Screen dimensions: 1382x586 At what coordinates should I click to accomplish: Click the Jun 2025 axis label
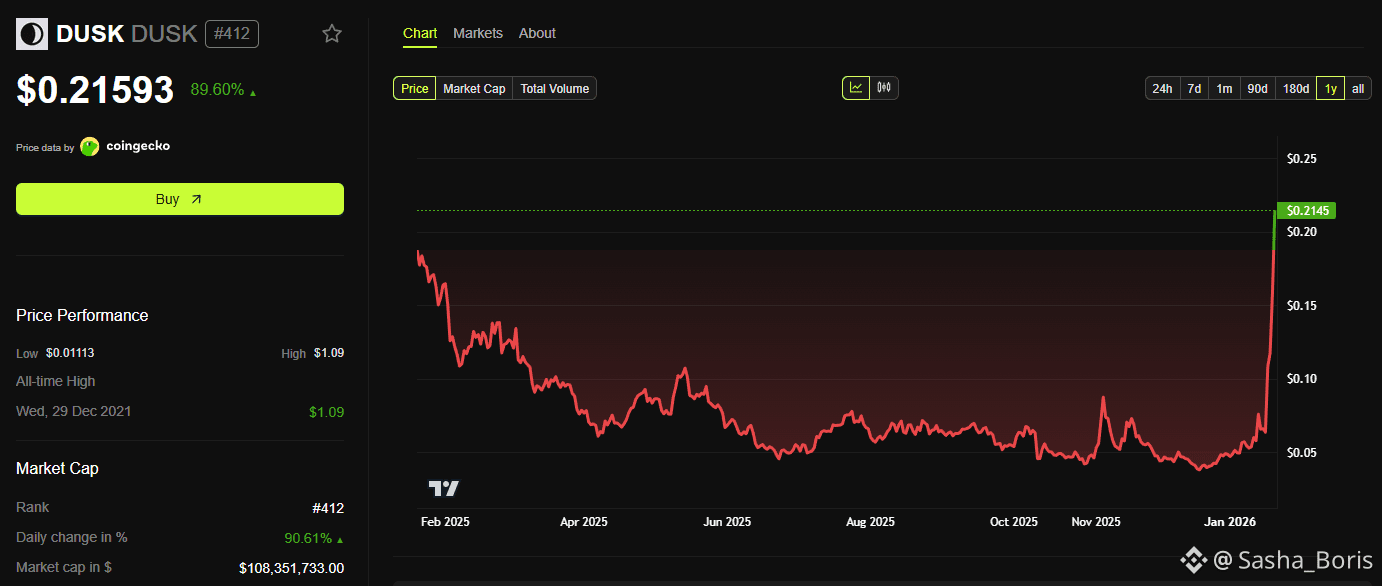coord(727,522)
